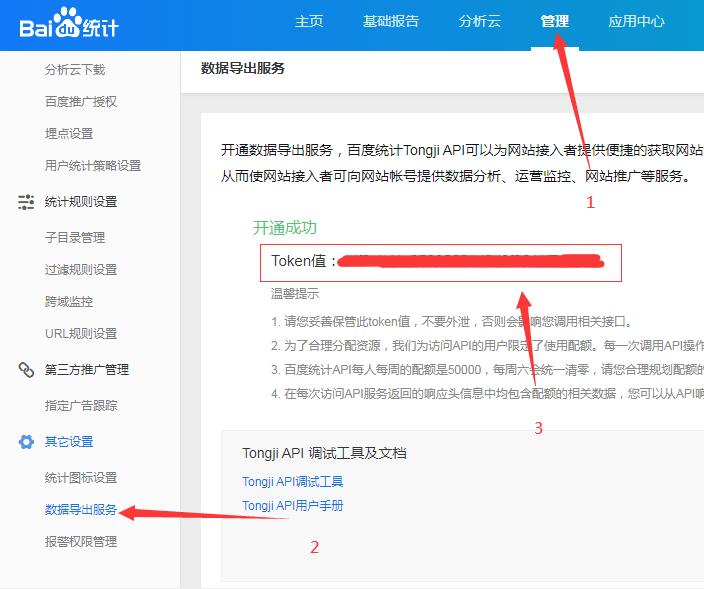Open the Tongji API用户手册 link

pyautogui.click(x=293, y=506)
